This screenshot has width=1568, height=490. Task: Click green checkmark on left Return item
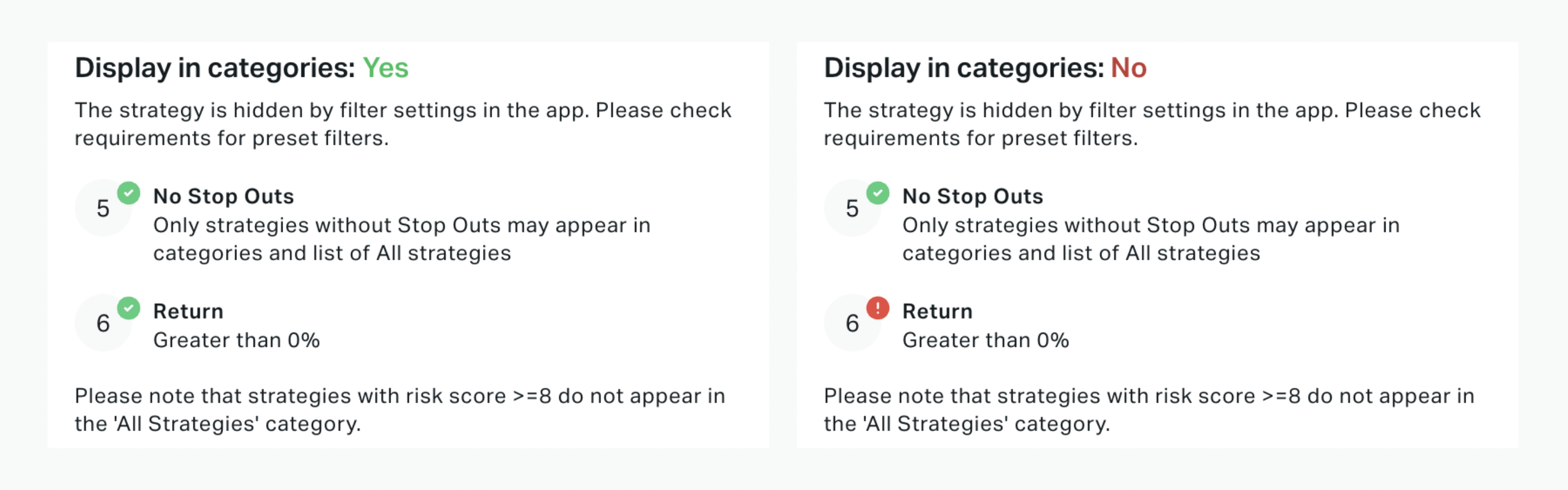[128, 308]
